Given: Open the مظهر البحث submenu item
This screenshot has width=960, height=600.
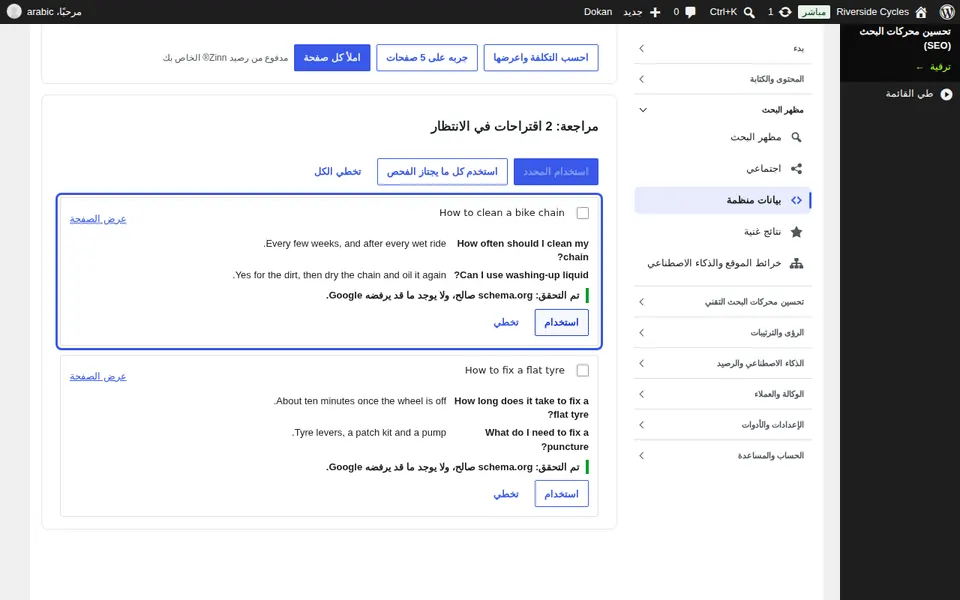Looking at the screenshot, I should pos(723,137).
